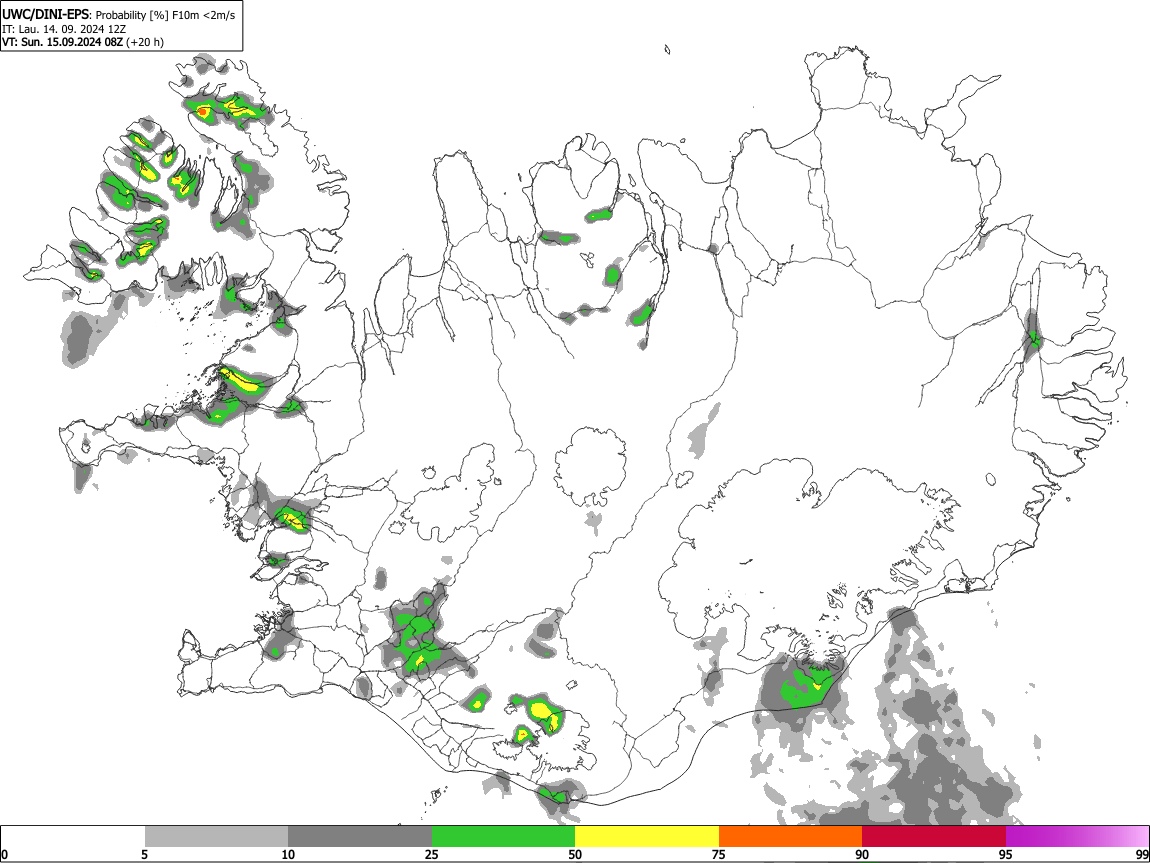Click the legend value 75
This screenshot has width=1150, height=863.
718,855
